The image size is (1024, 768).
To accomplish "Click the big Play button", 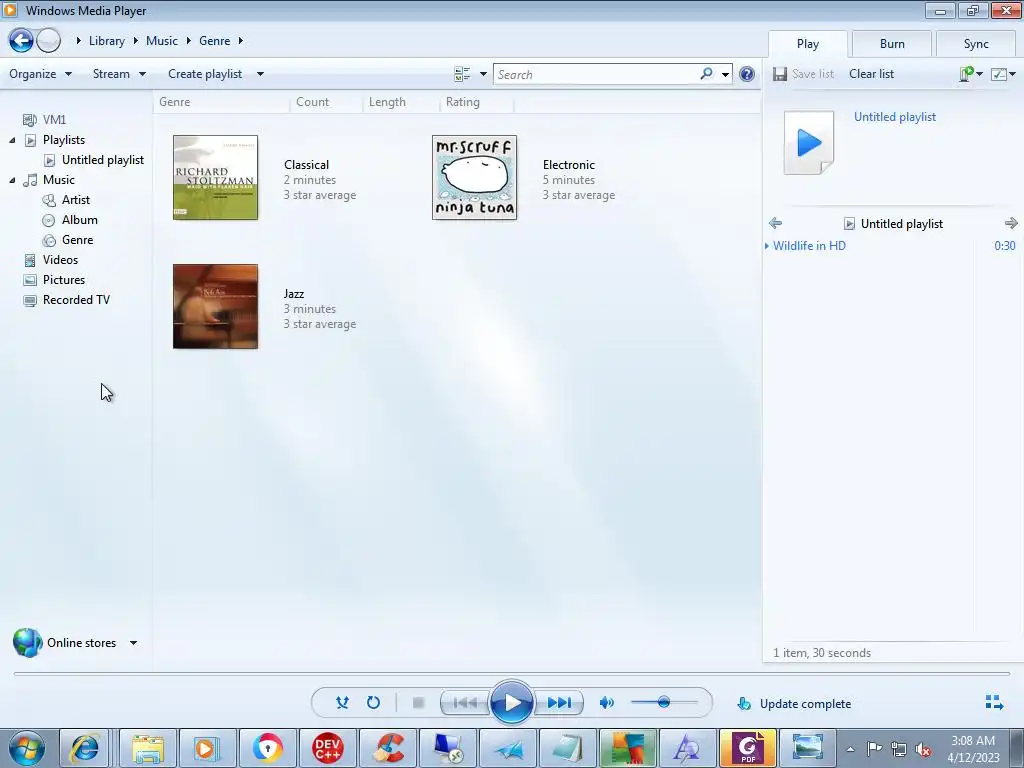I will coord(511,703).
